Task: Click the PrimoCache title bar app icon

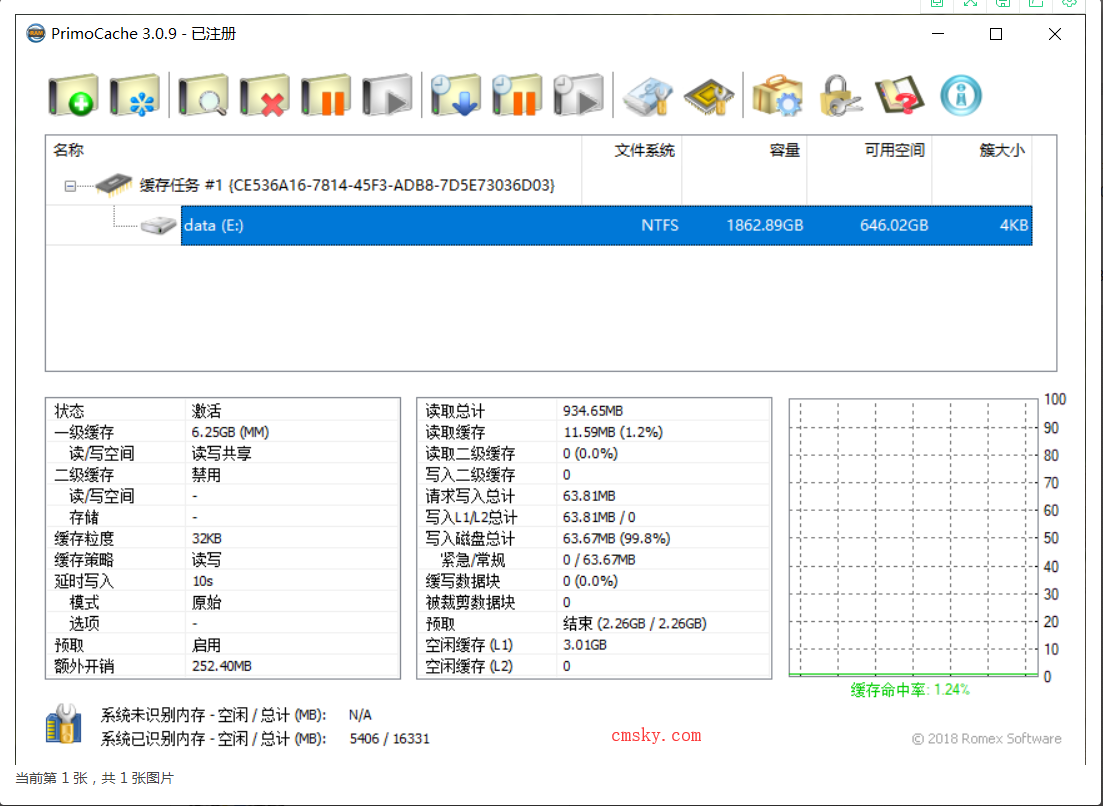Action: [36, 33]
